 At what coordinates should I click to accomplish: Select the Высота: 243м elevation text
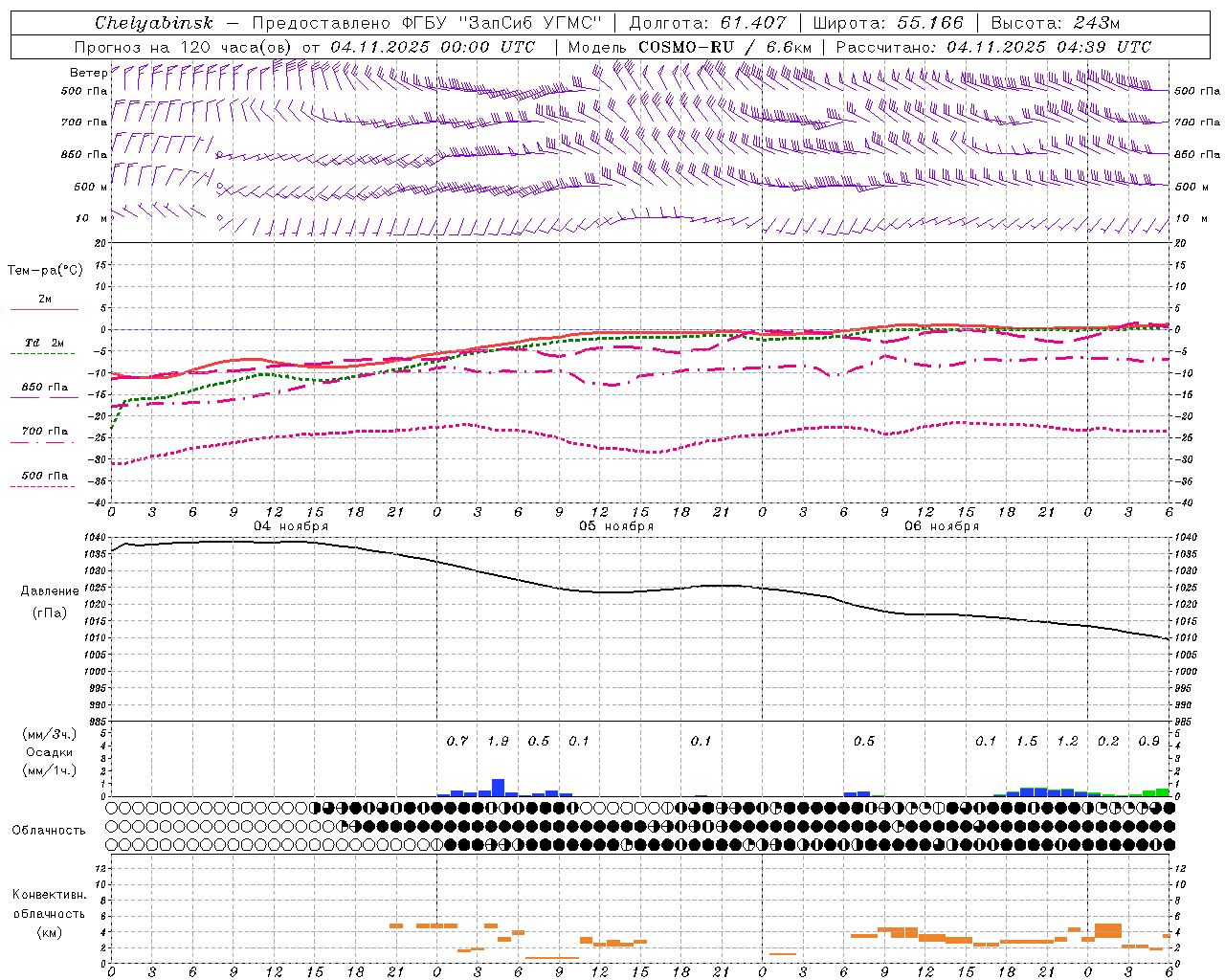1056,23
